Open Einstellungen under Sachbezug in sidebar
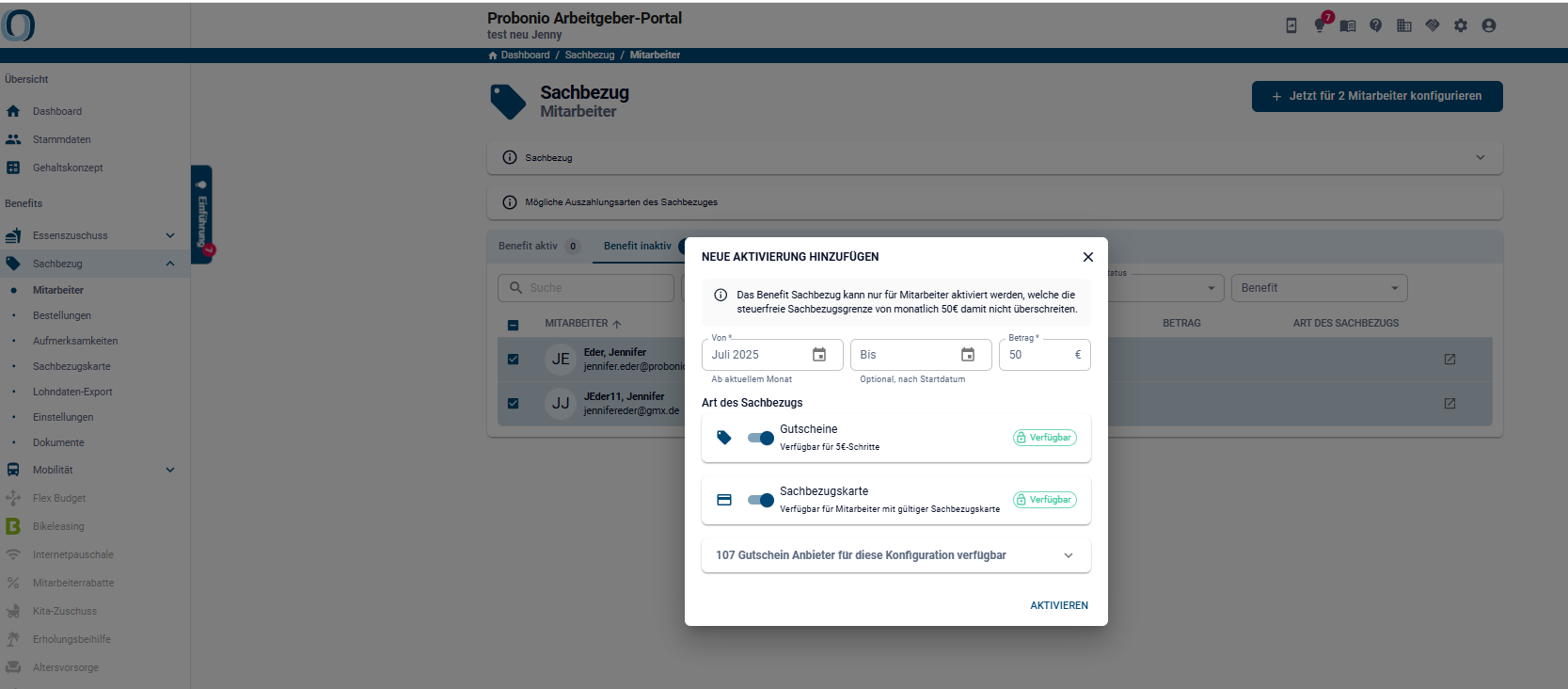The width and height of the screenshot is (1568, 689). pyautogui.click(x=63, y=417)
